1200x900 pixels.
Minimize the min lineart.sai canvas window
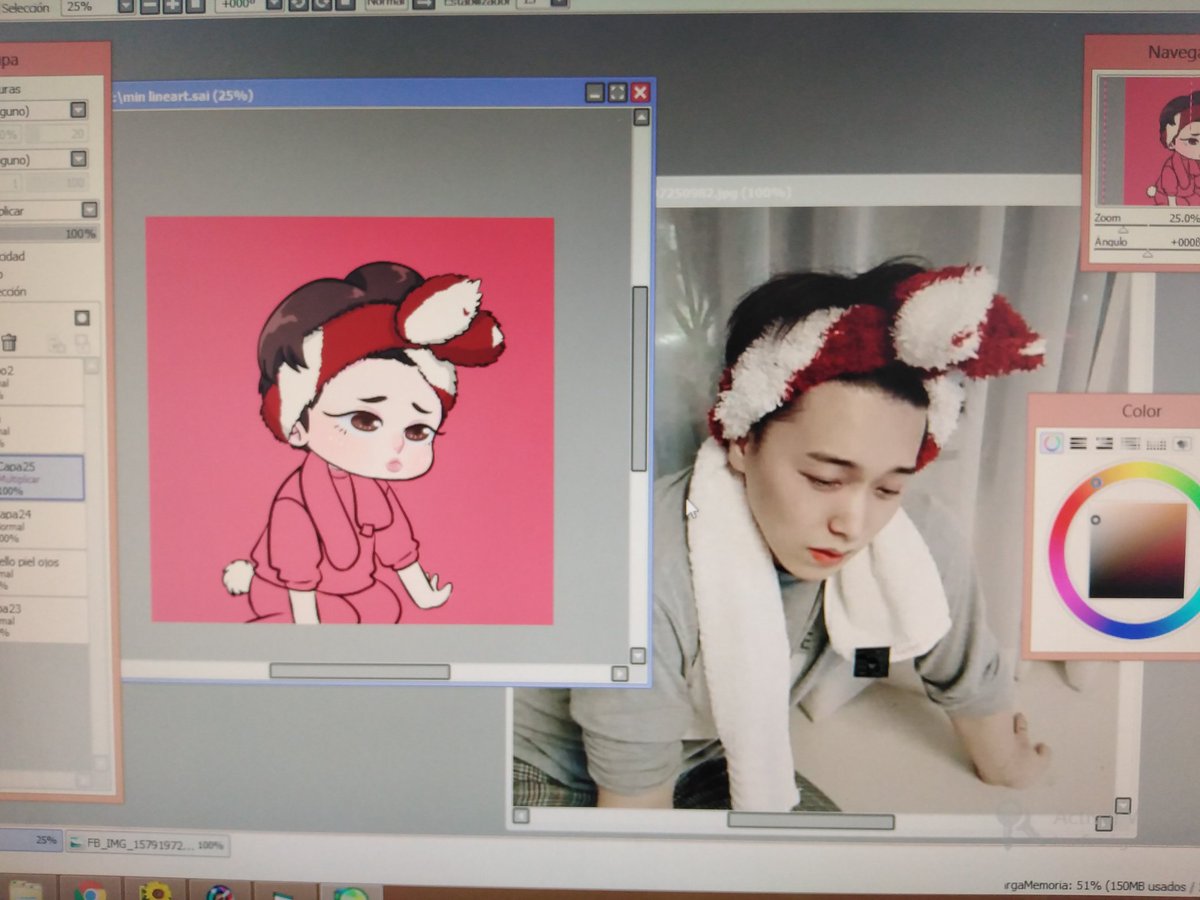[595, 93]
